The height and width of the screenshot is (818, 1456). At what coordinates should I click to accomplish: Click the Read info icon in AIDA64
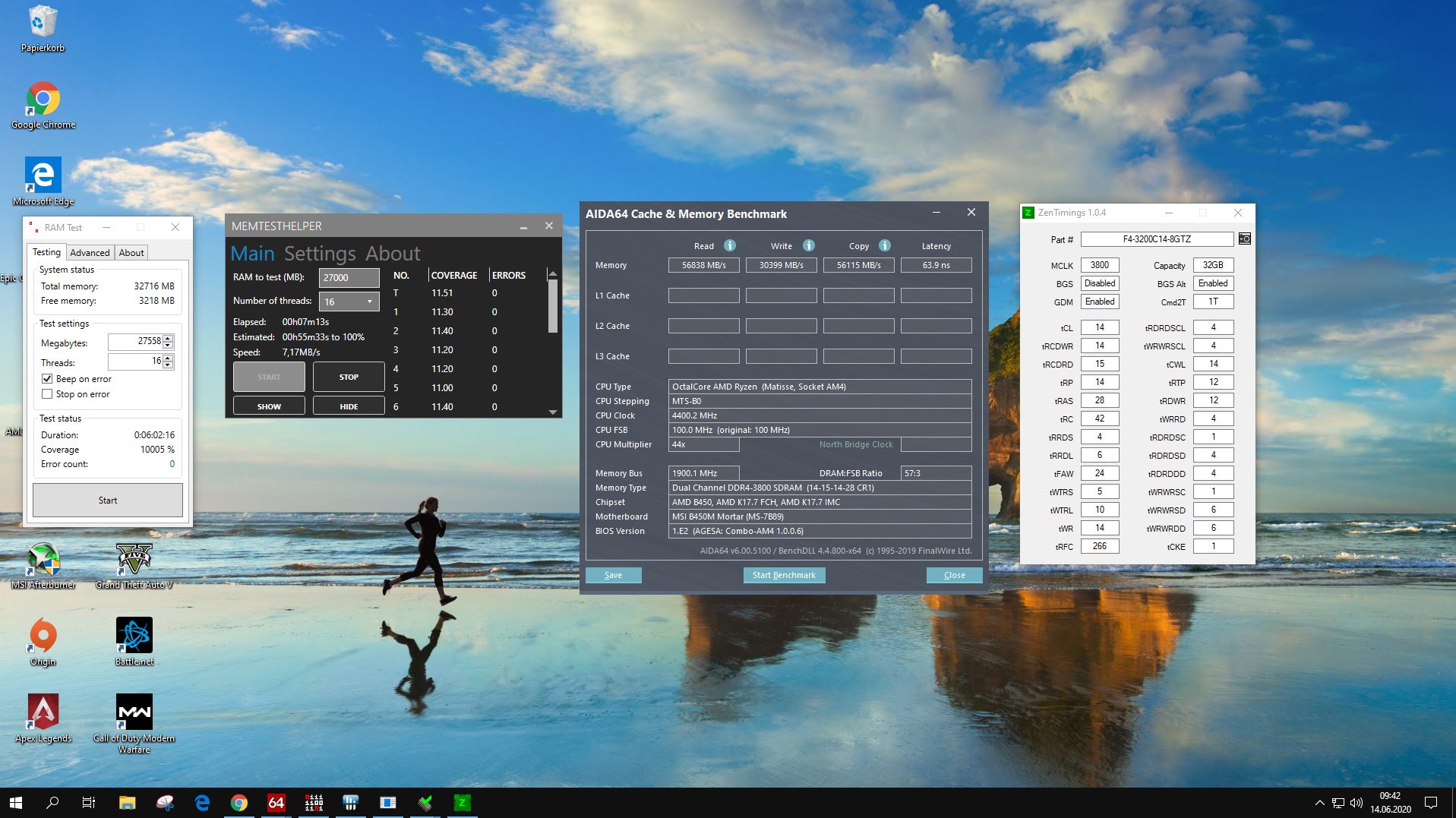pyautogui.click(x=730, y=245)
